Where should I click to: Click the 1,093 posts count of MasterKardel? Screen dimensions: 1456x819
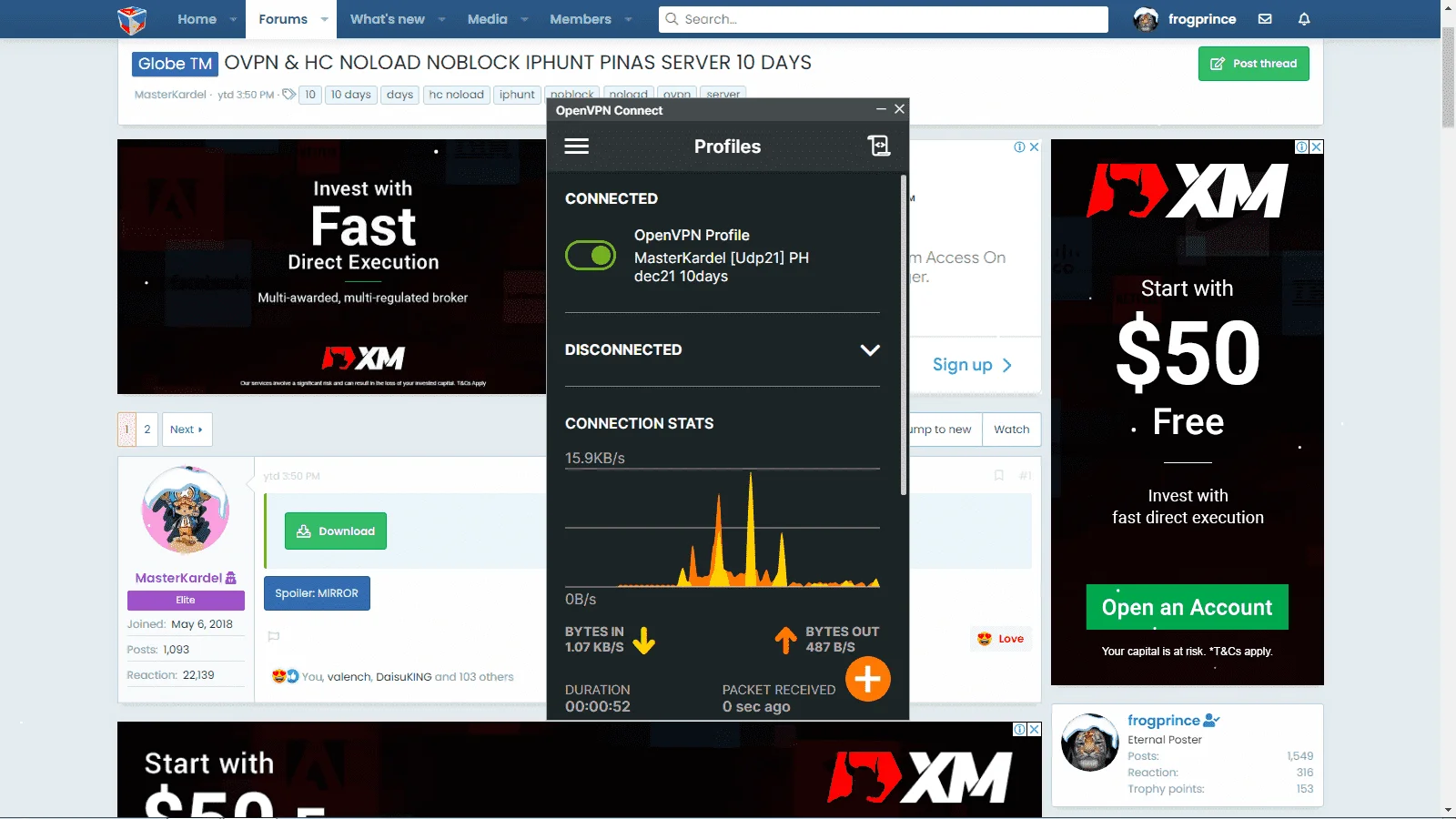(x=177, y=650)
